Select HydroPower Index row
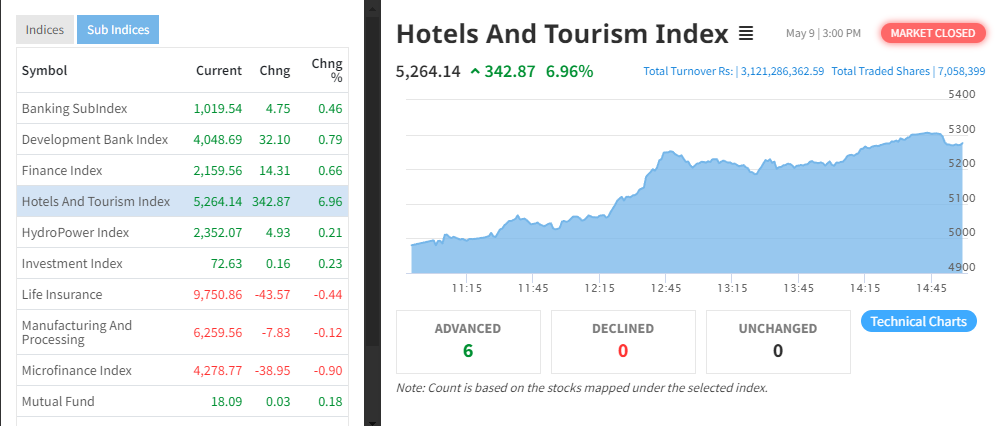This screenshot has width=997, height=426. 75,233
